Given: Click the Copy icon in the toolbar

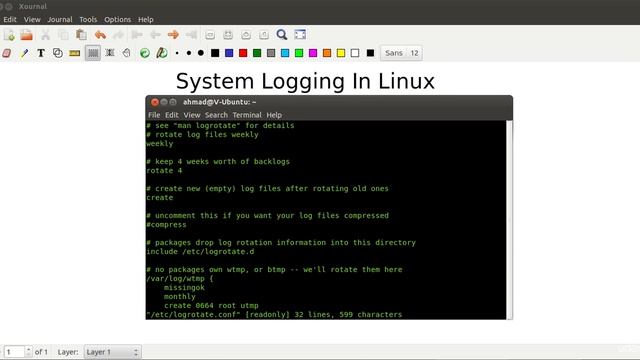Looking at the screenshot, I should (x=63, y=35).
